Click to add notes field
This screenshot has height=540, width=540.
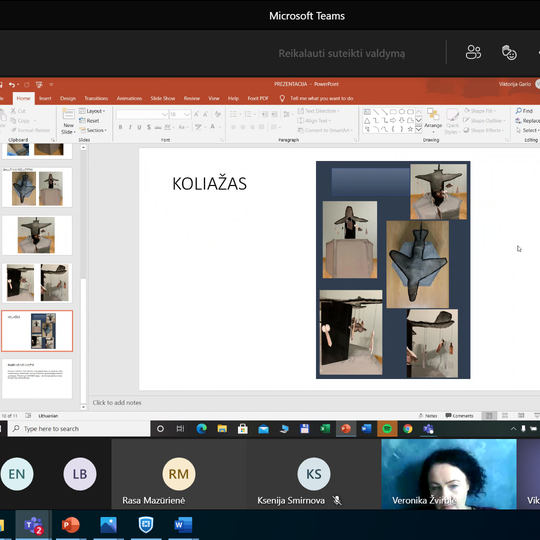click(117, 403)
